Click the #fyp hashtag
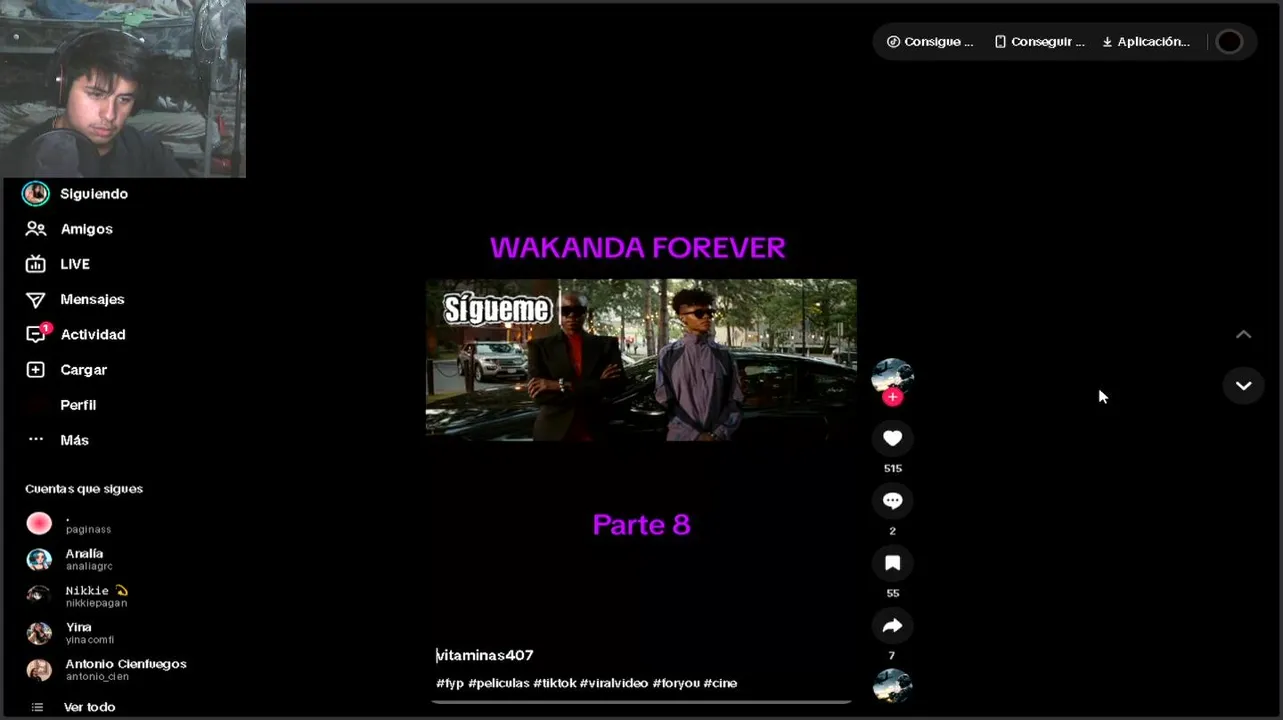The height and width of the screenshot is (720, 1283). (x=450, y=683)
